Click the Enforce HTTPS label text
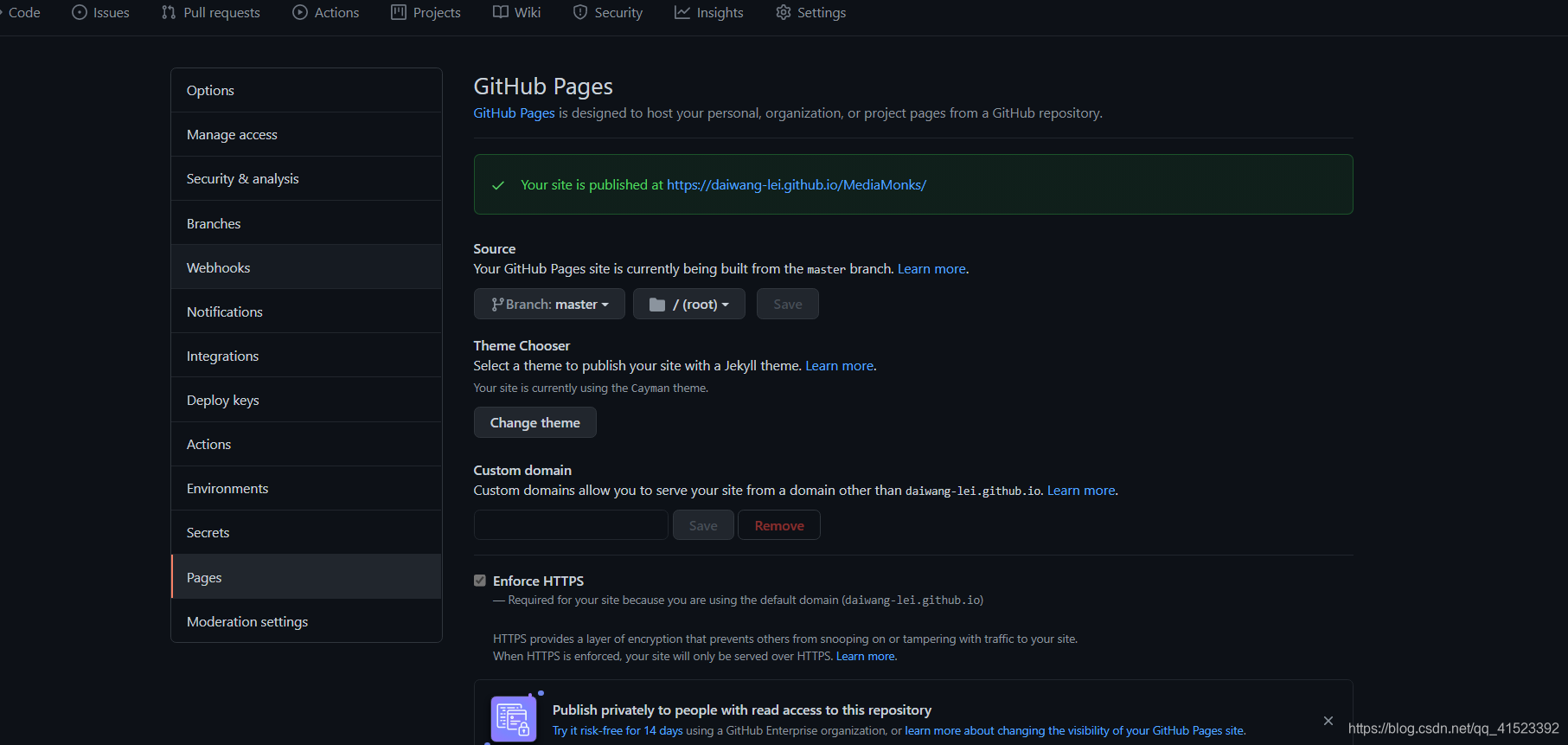 (538, 581)
